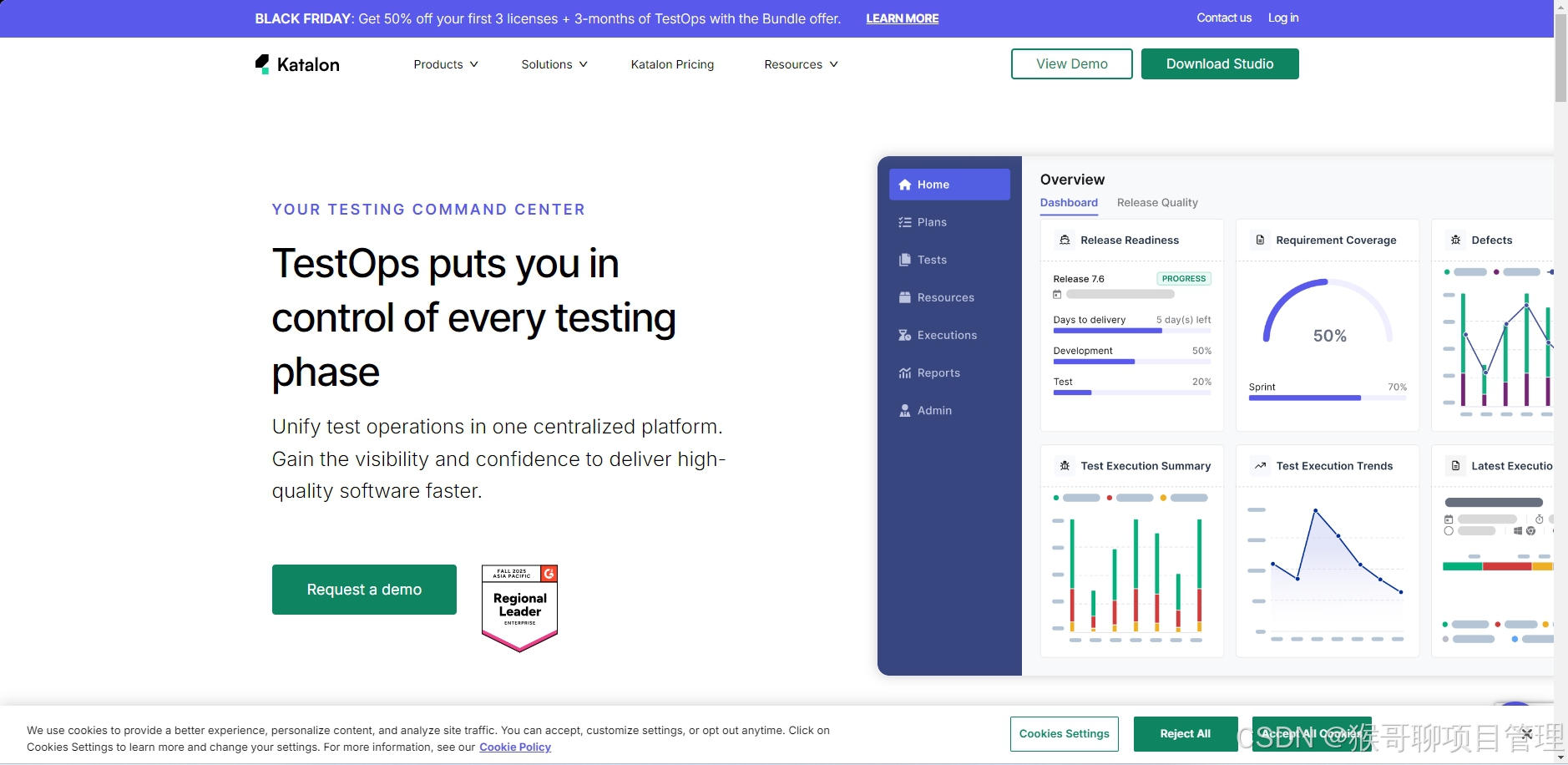Close the cookie banner with X
Viewport: 1568px width, 765px height.
pos(1526,734)
